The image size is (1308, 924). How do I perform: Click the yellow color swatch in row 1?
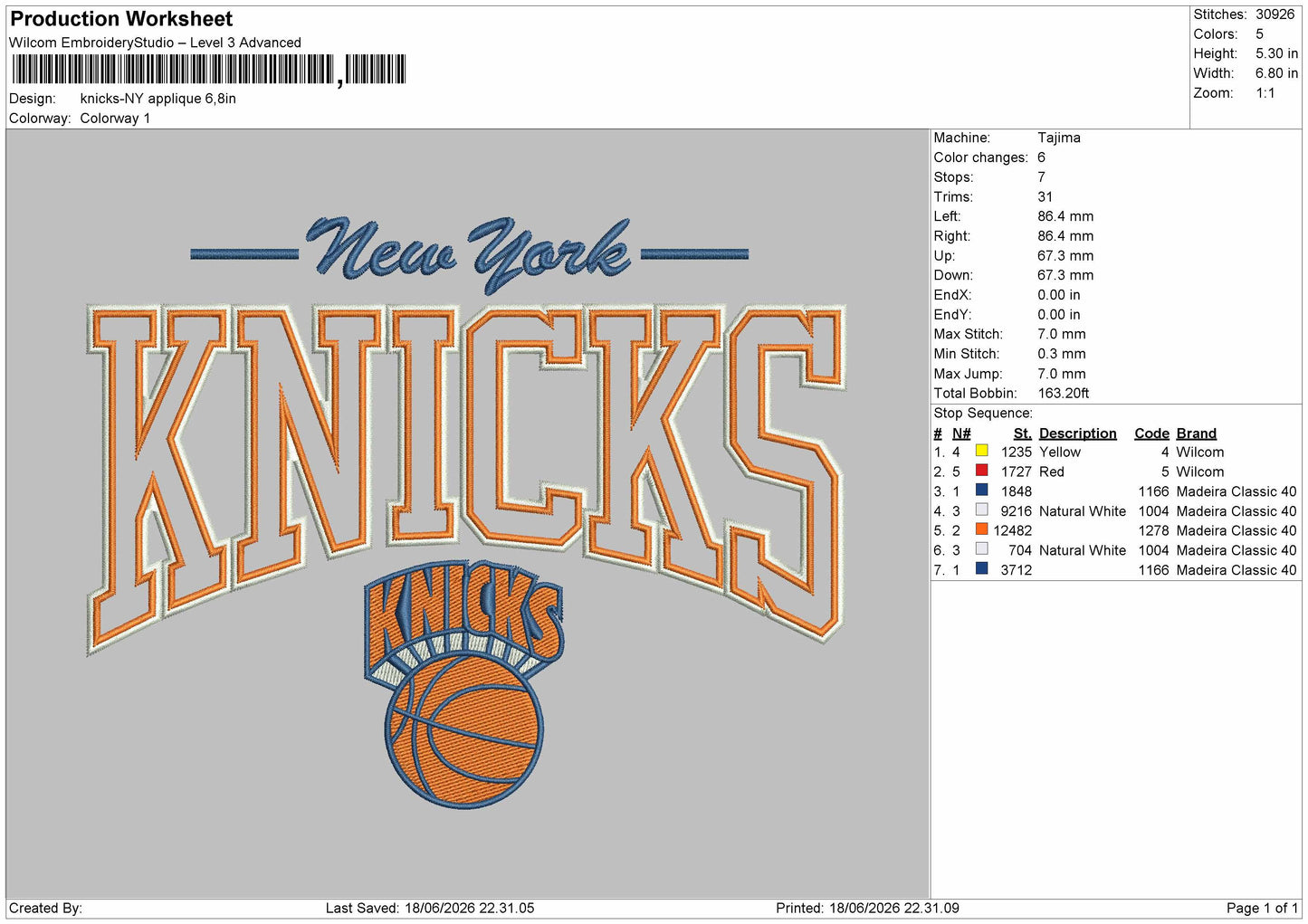[x=981, y=451]
